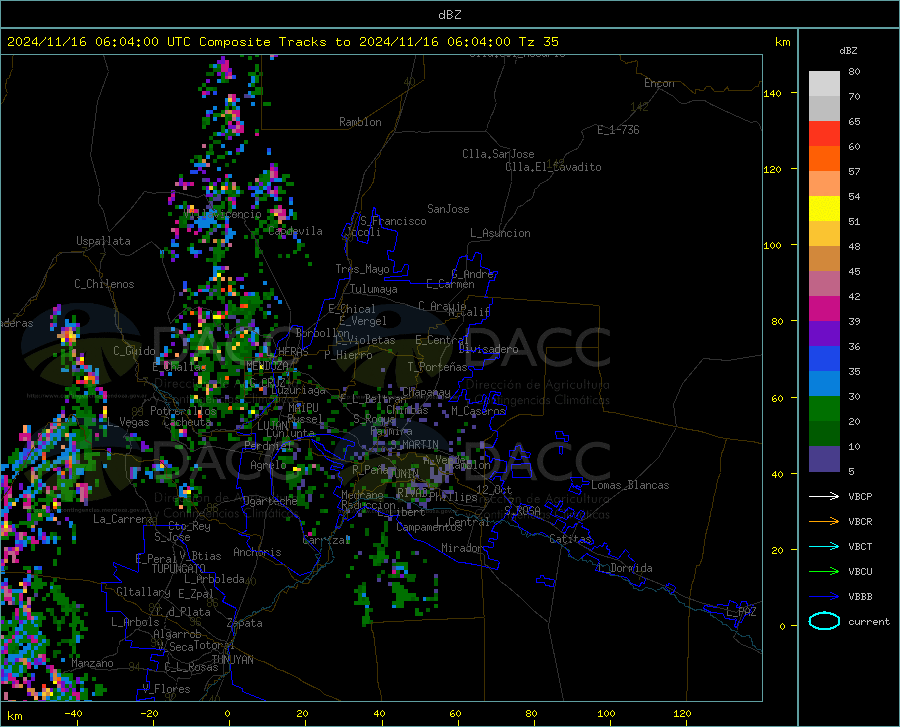The width and height of the screenshot is (900, 727).
Task: Click the 'M_Caseros' place label
Action: tap(478, 411)
